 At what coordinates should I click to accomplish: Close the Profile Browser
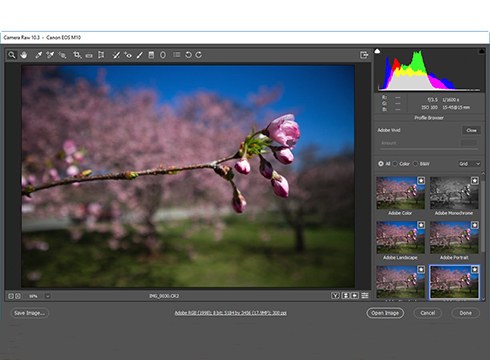click(x=471, y=130)
